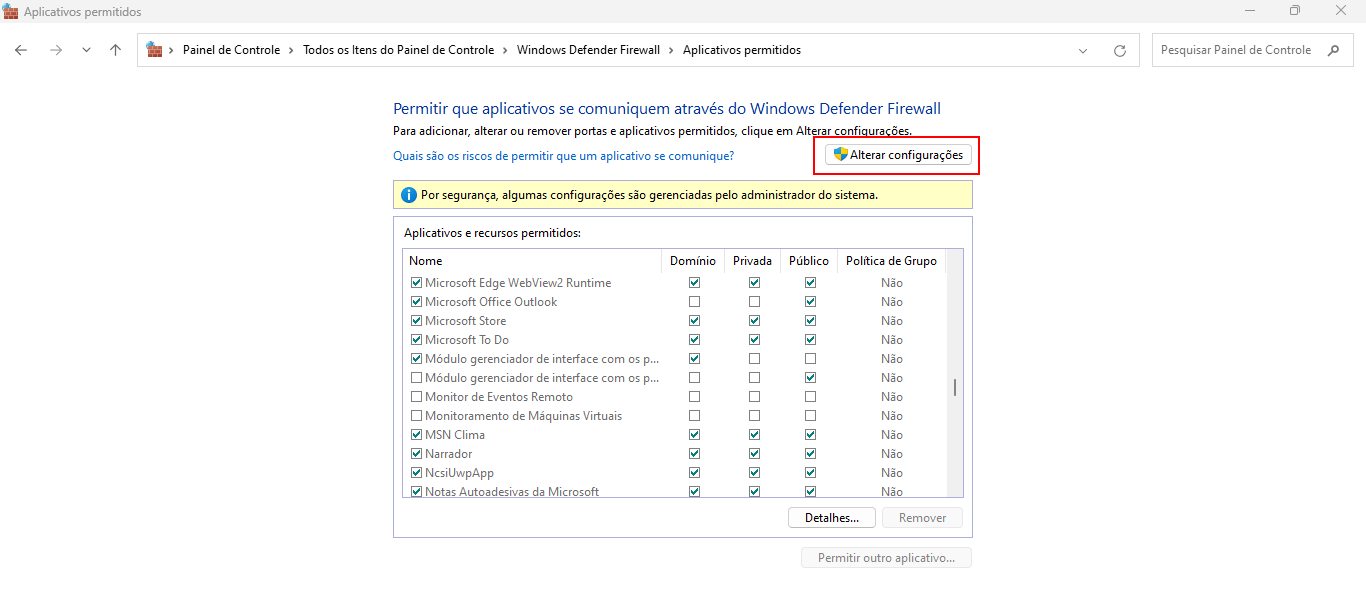
Task: Toggle the Microsoft Office Outlook name checkbox
Action: tap(416, 302)
